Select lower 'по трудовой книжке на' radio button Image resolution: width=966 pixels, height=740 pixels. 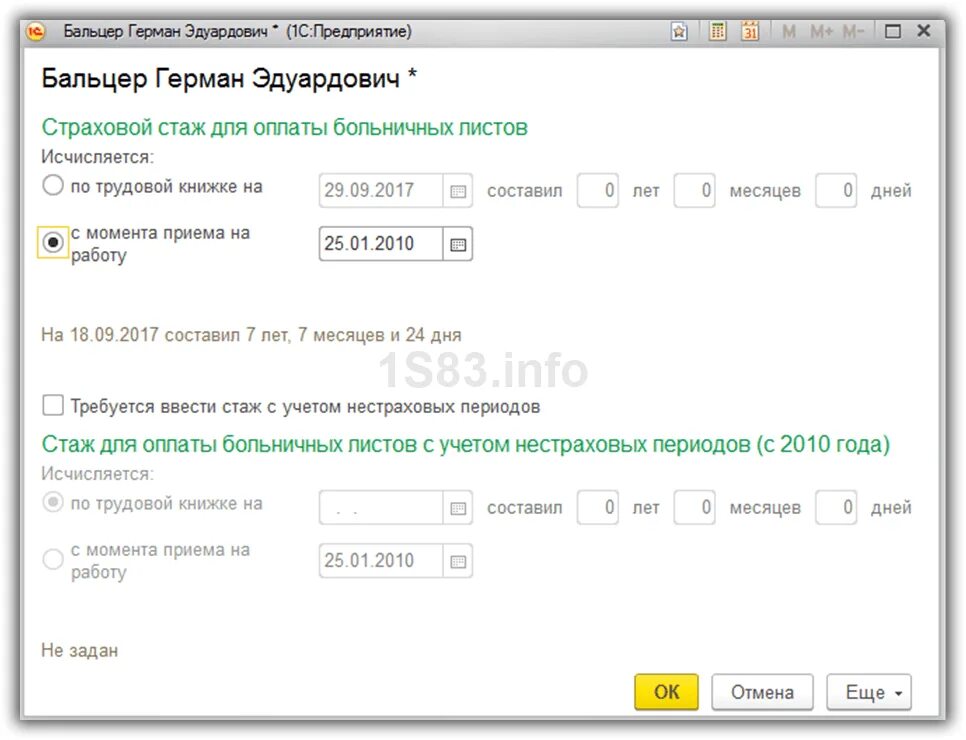coord(53,502)
